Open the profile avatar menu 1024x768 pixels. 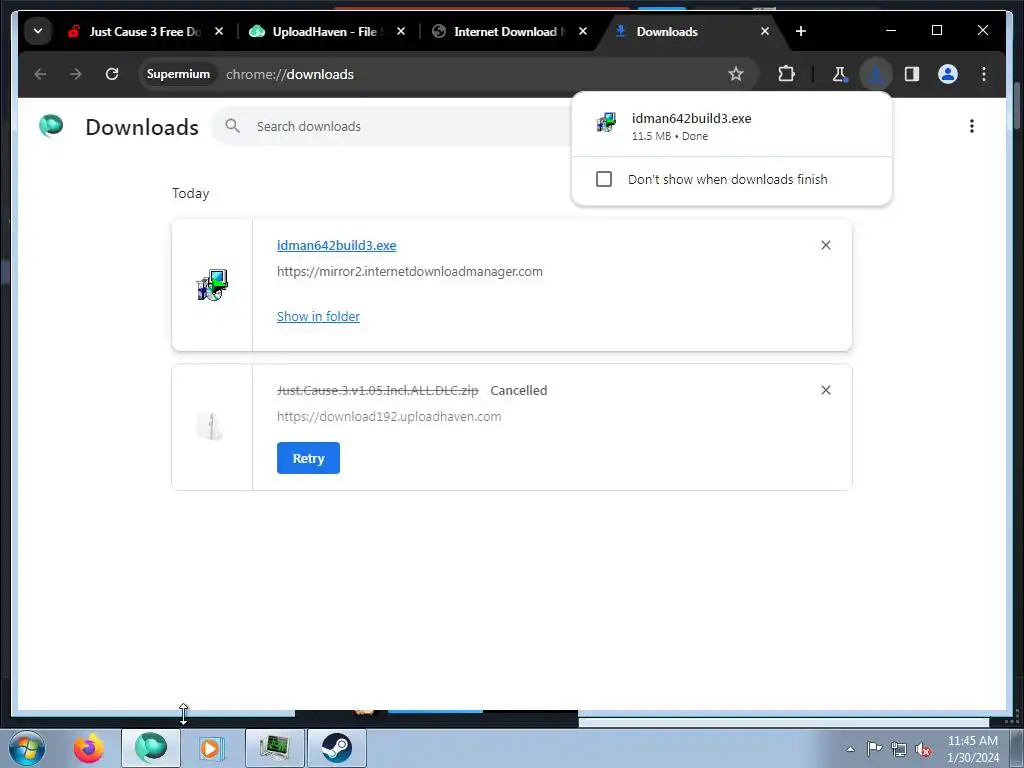(x=948, y=74)
